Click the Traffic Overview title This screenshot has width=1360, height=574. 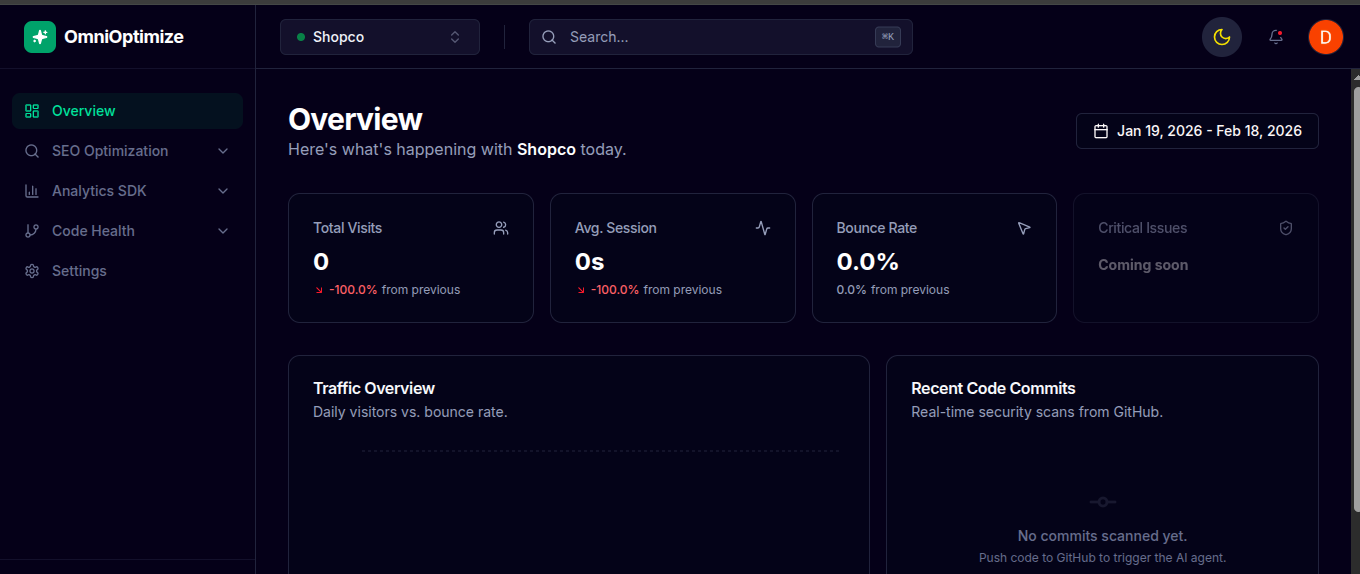click(374, 388)
